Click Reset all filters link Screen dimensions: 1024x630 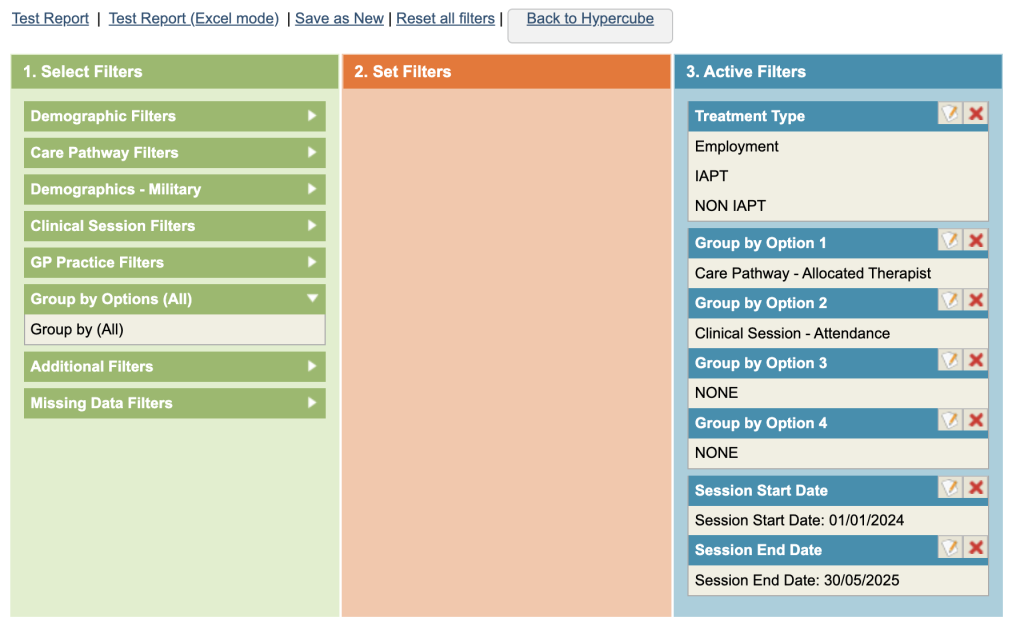445,19
